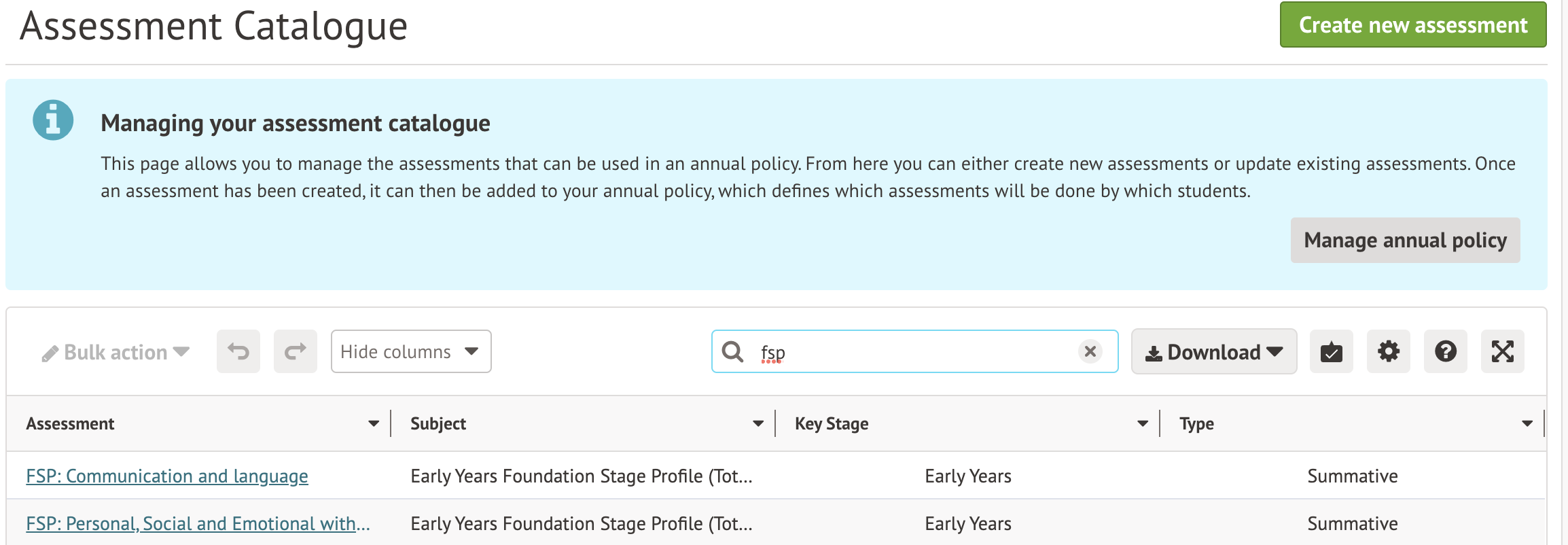The image size is (1568, 545).
Task: Expand table to full screen
Action: (x=1502, y=351)
